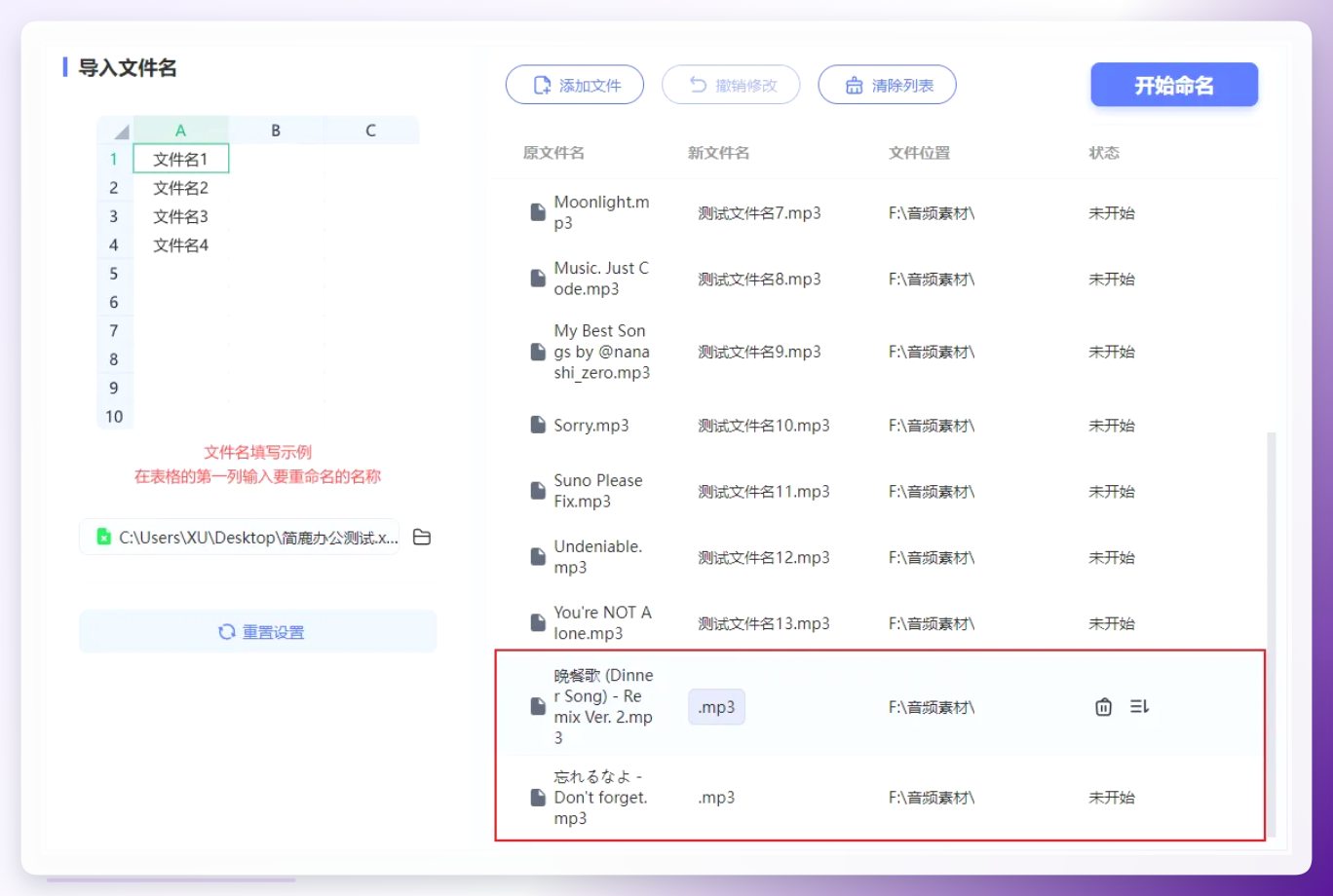Click file icon beside My Best Songs
The height and width of the screenshot is (896, 1333).
pos(538,352)
